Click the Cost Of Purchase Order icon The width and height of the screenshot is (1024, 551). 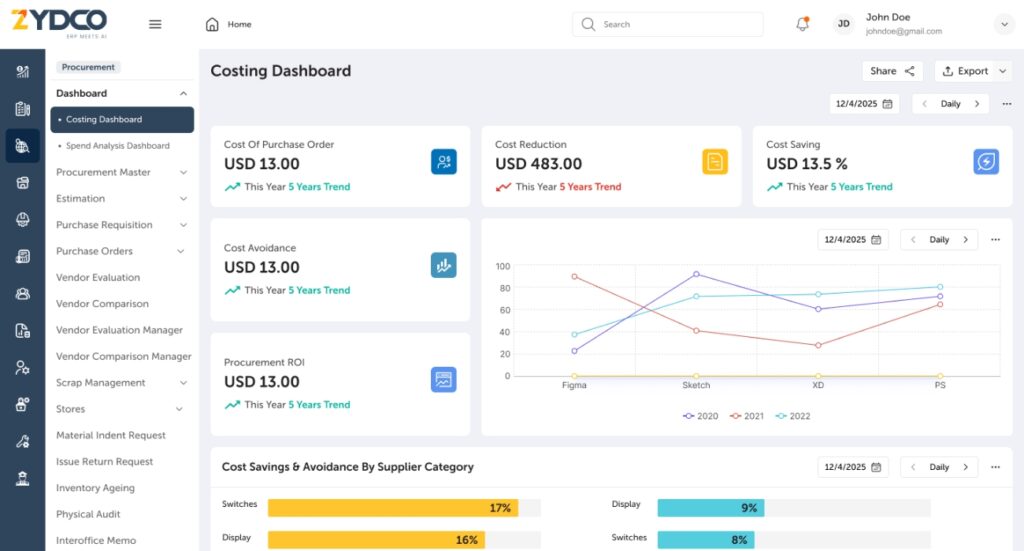[444, 162]
